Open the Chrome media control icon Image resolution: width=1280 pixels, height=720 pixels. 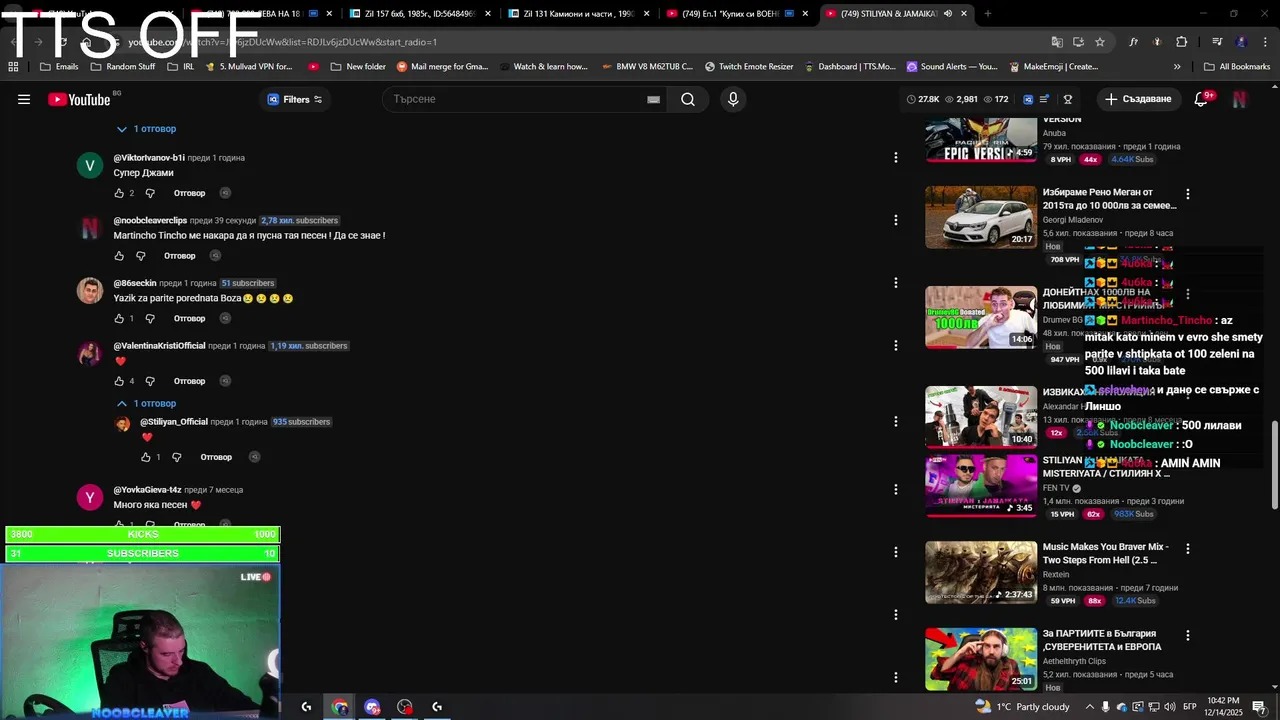(1217, 42)
